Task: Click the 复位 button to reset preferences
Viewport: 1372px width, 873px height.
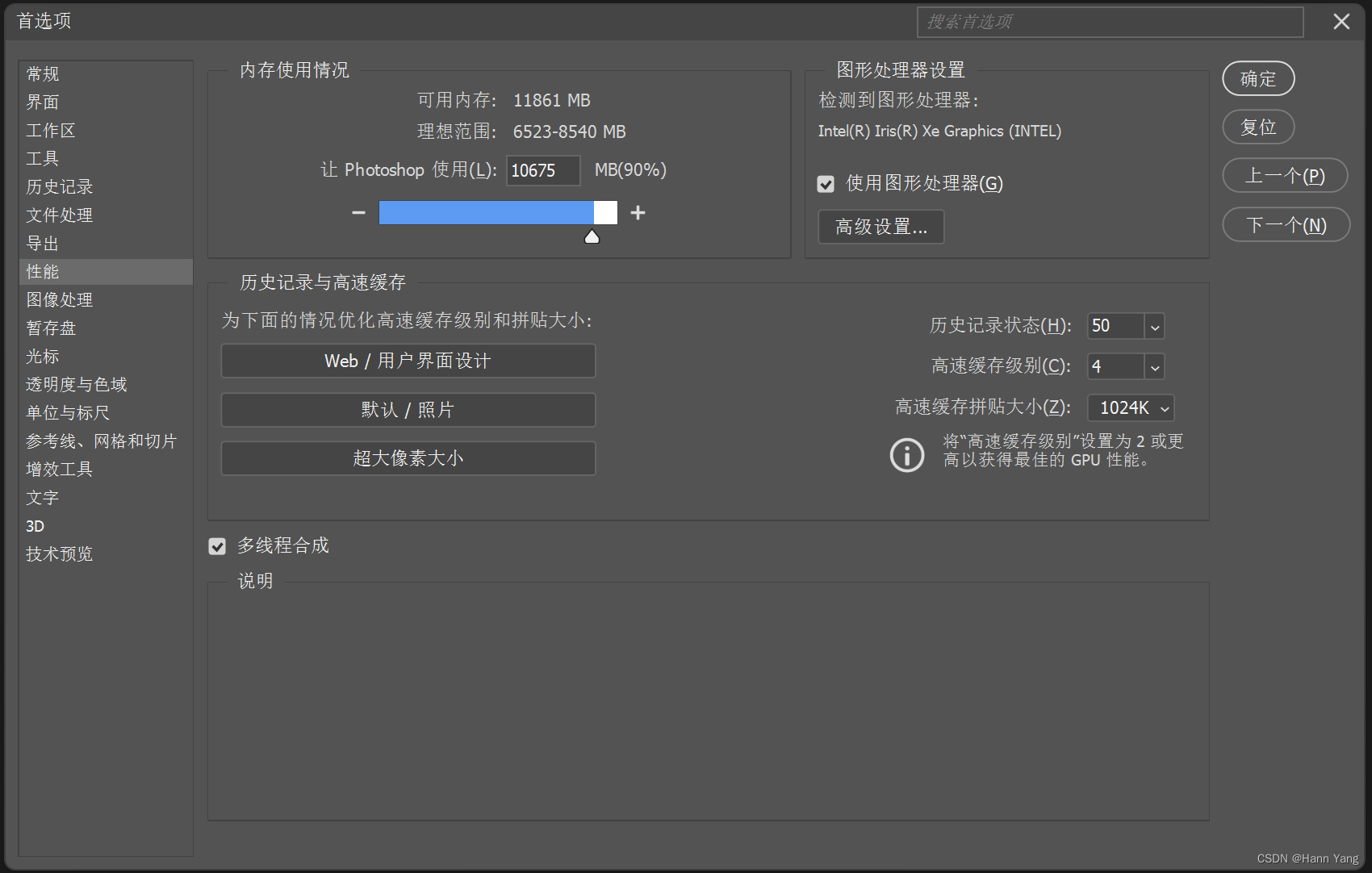Action: (1257, 127)
